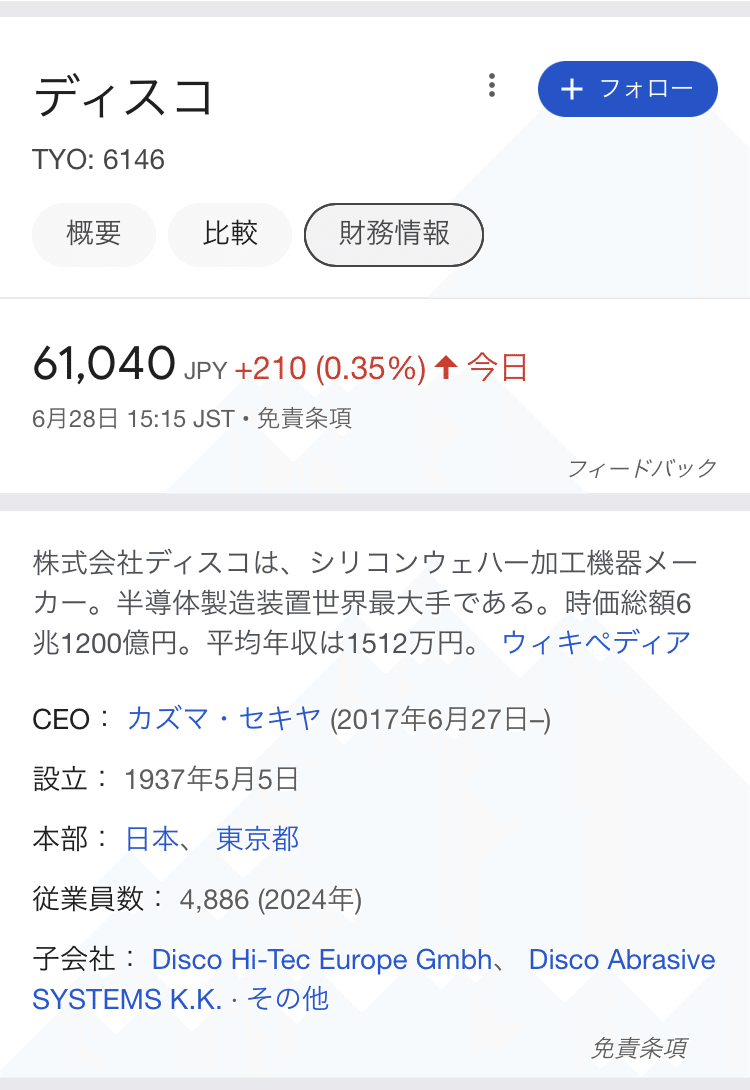The image size is (750, 1090).
Task: Select the 比較 tab
Action: click(230, 234)
